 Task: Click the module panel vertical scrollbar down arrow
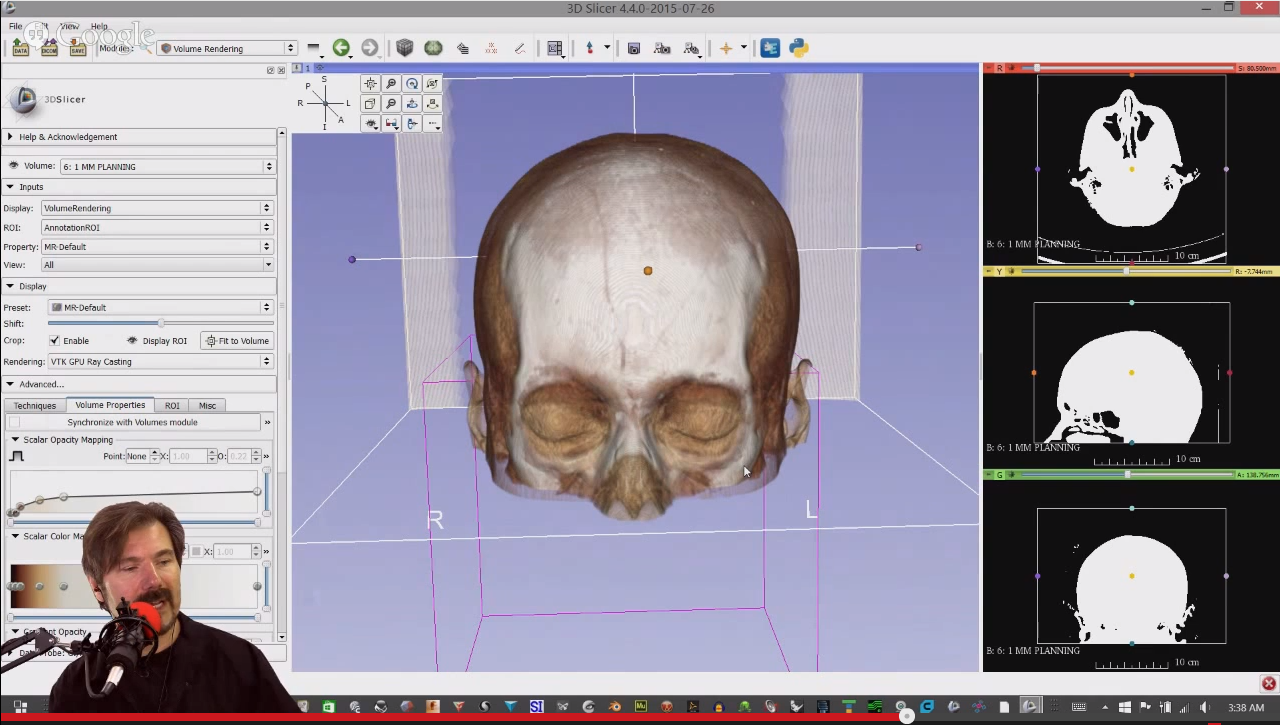[x=282, y=637]
